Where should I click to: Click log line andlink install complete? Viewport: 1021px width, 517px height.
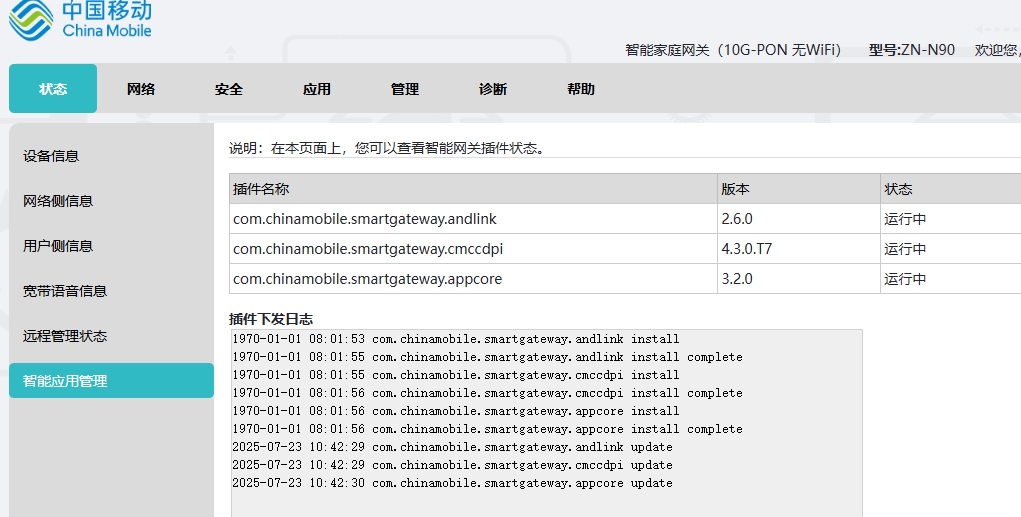(x=487, y=357)
